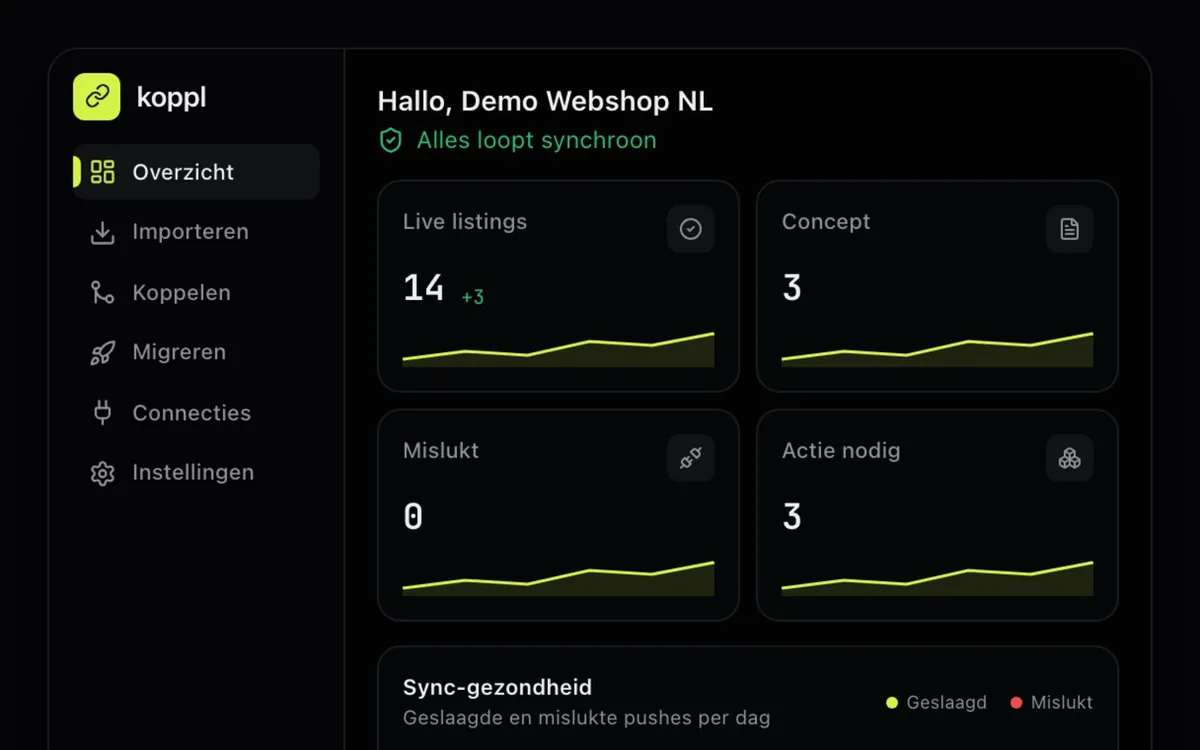Click the Koppelen branch icon
1200x750 pixels.
102,293
